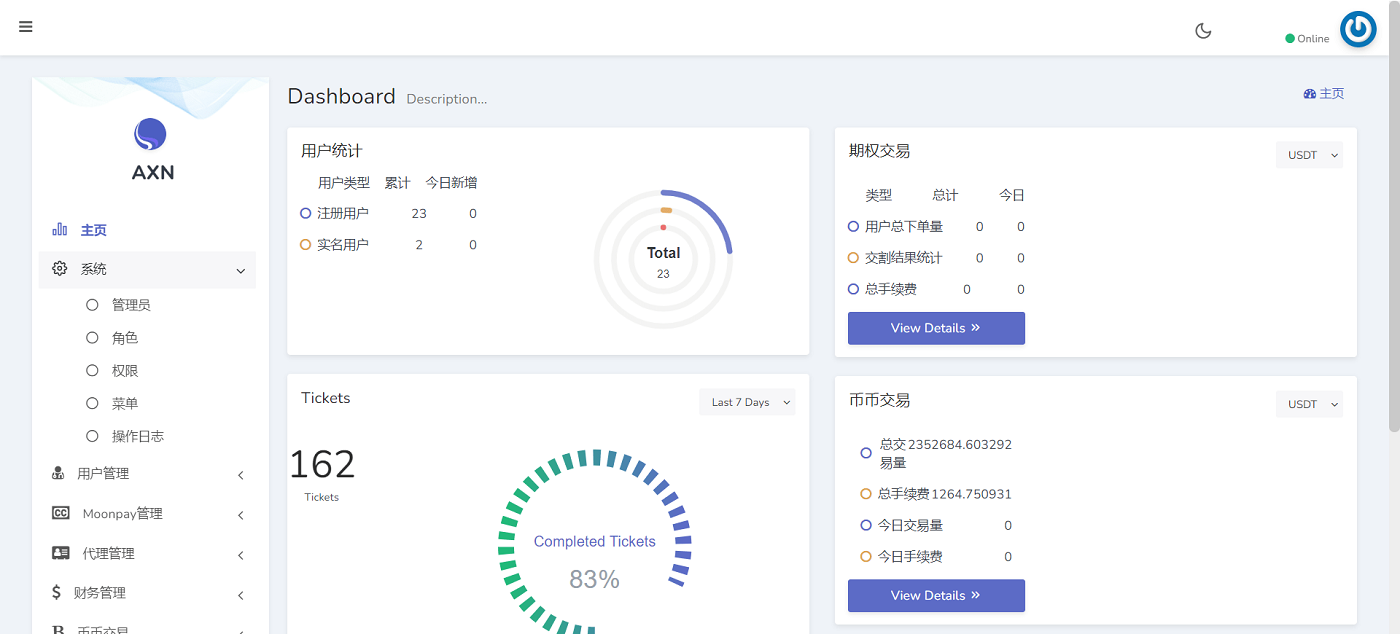Toggle dark mode moon icon
Screen dimensions: 1400x634
click(1203, 31)
